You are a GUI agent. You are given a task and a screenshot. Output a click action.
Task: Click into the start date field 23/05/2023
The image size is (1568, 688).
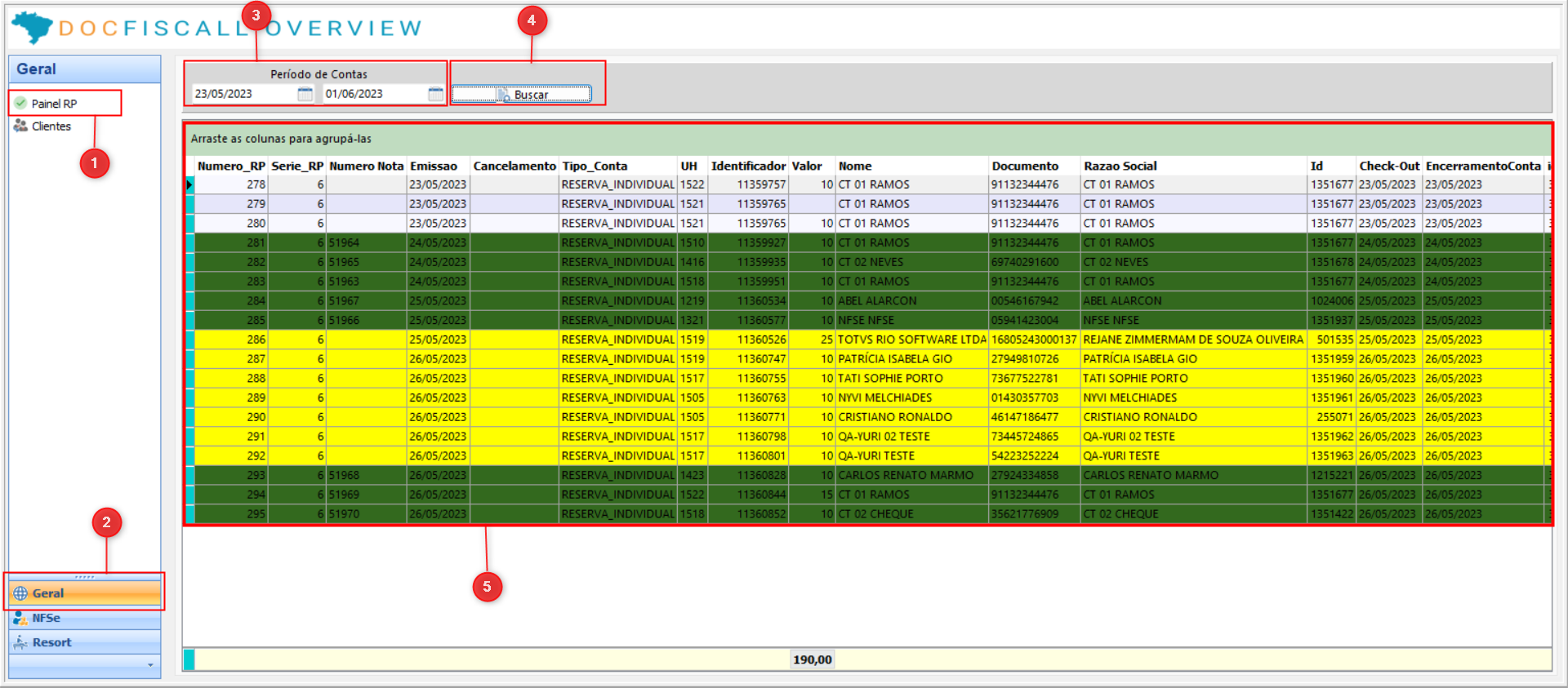point(244,94)
